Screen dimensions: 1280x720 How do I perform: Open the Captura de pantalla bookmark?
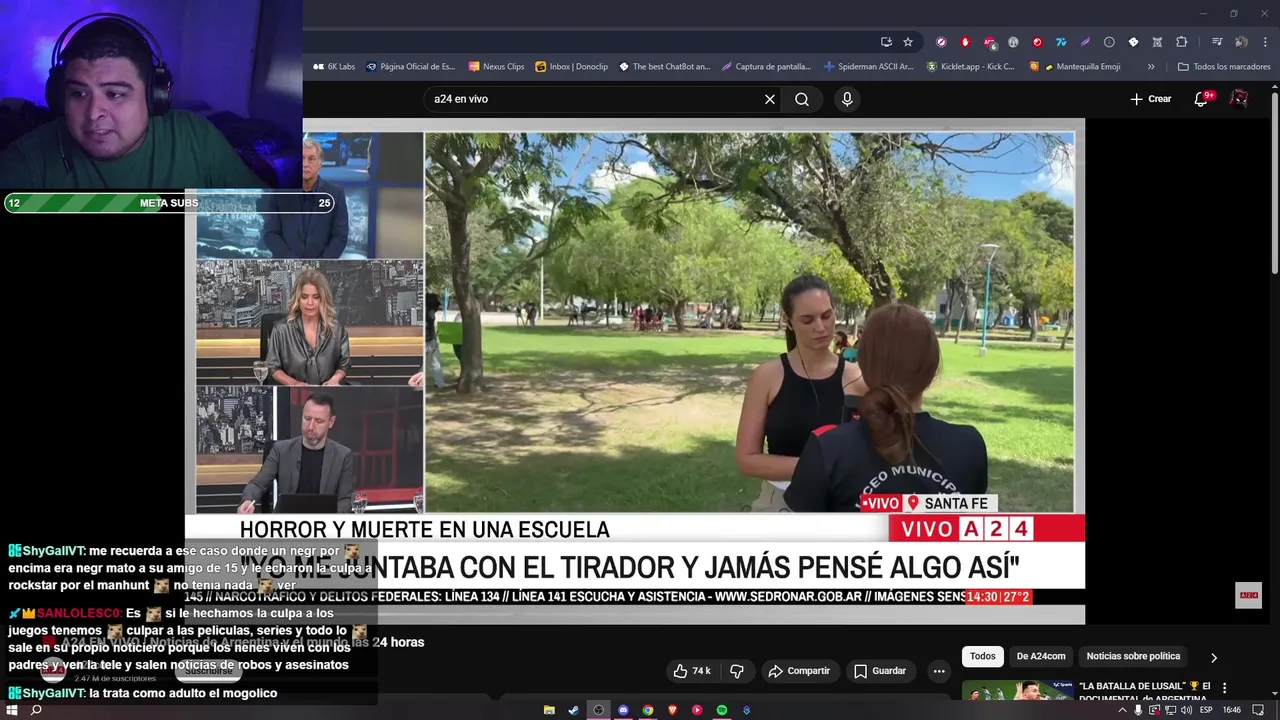(x=766, y=67)
